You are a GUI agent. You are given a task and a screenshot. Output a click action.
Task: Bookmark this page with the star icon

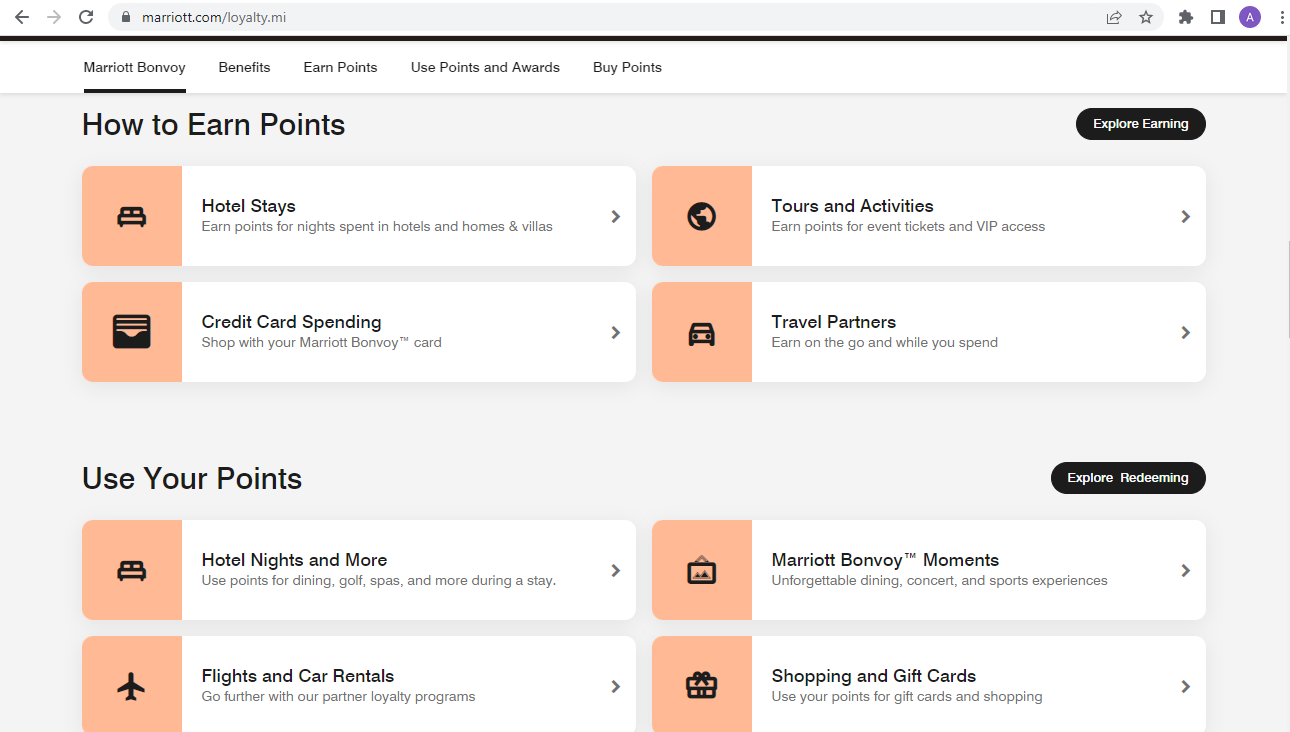1146,17
